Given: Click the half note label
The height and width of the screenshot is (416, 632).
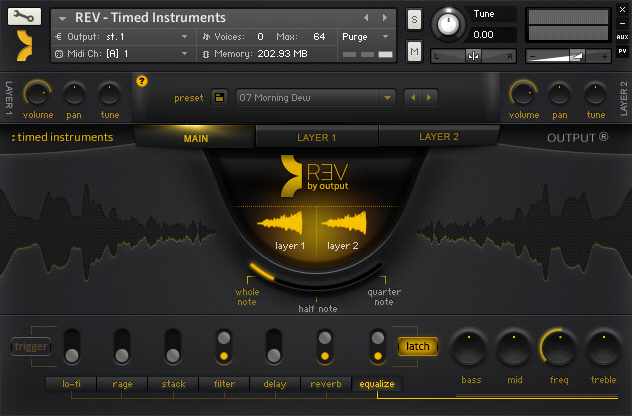Looking at the screenshot, I should pos(318,309).
